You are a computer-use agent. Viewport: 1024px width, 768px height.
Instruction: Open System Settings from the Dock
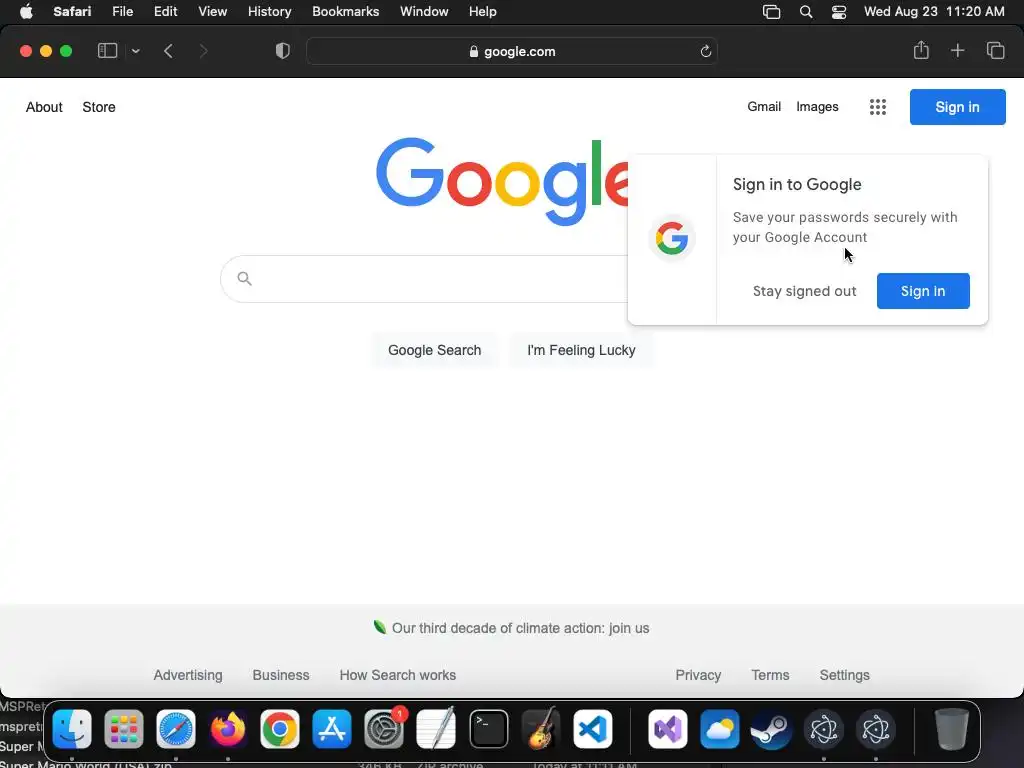click(384, 729)
